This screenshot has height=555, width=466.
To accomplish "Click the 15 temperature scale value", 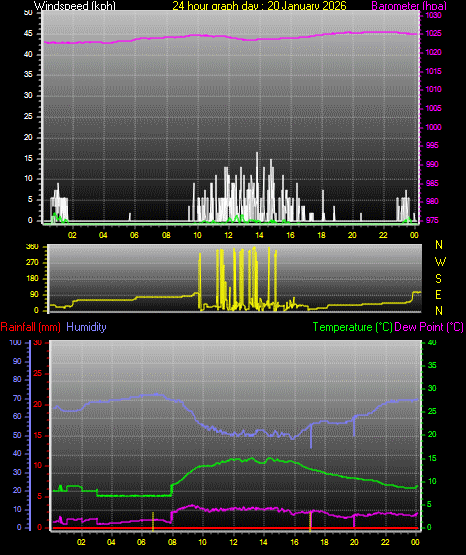I will (x=432, y=458).
